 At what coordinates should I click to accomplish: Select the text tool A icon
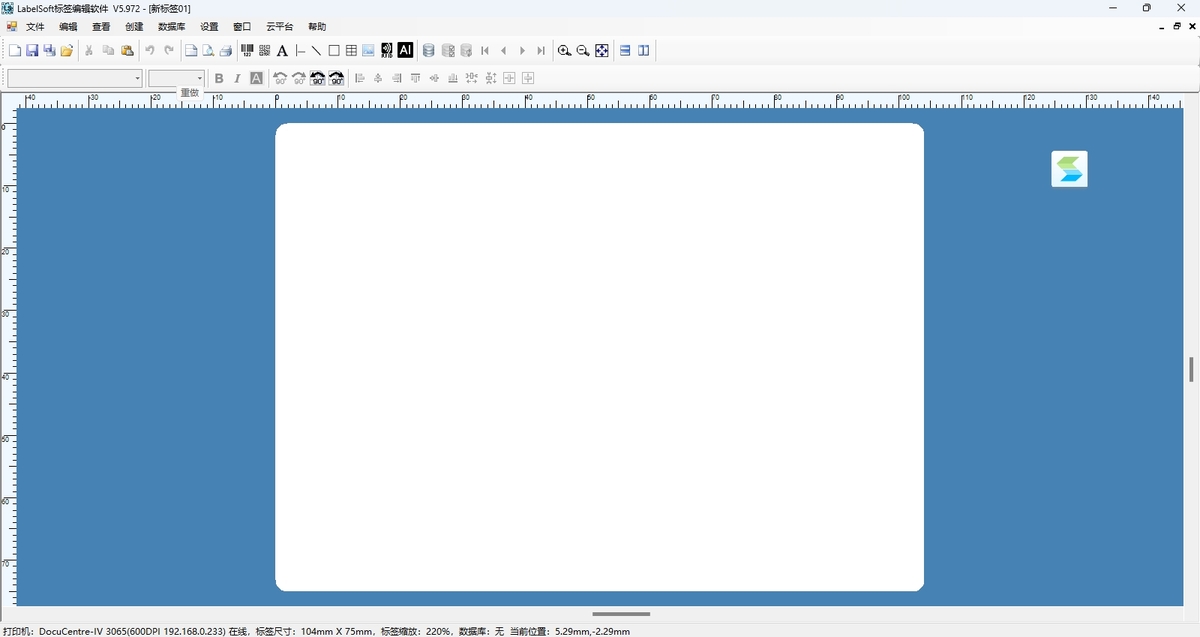(282, 51)
